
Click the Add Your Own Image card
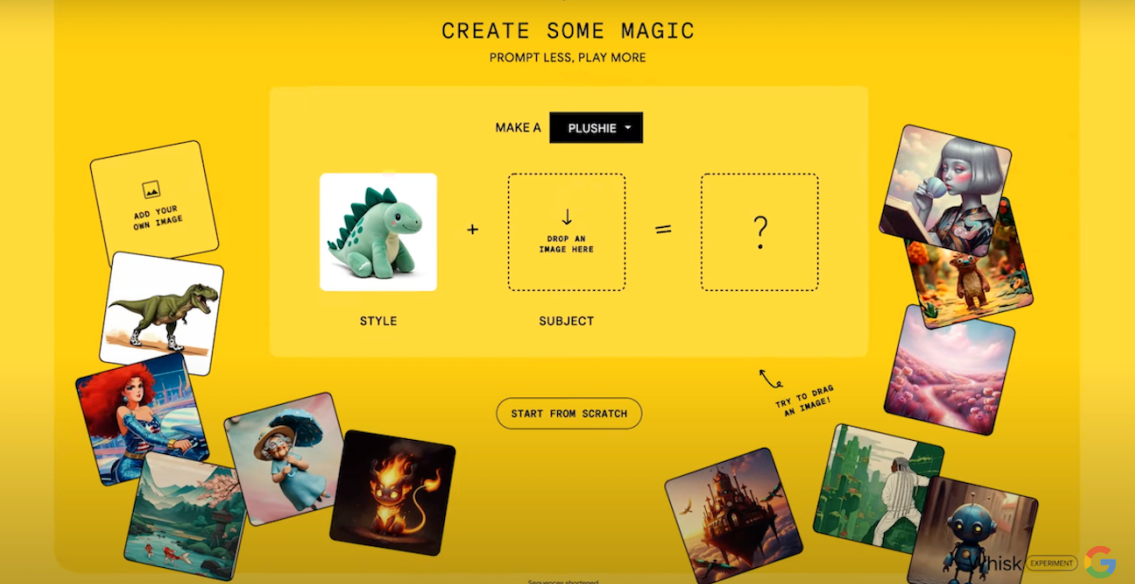click(154, 202)
